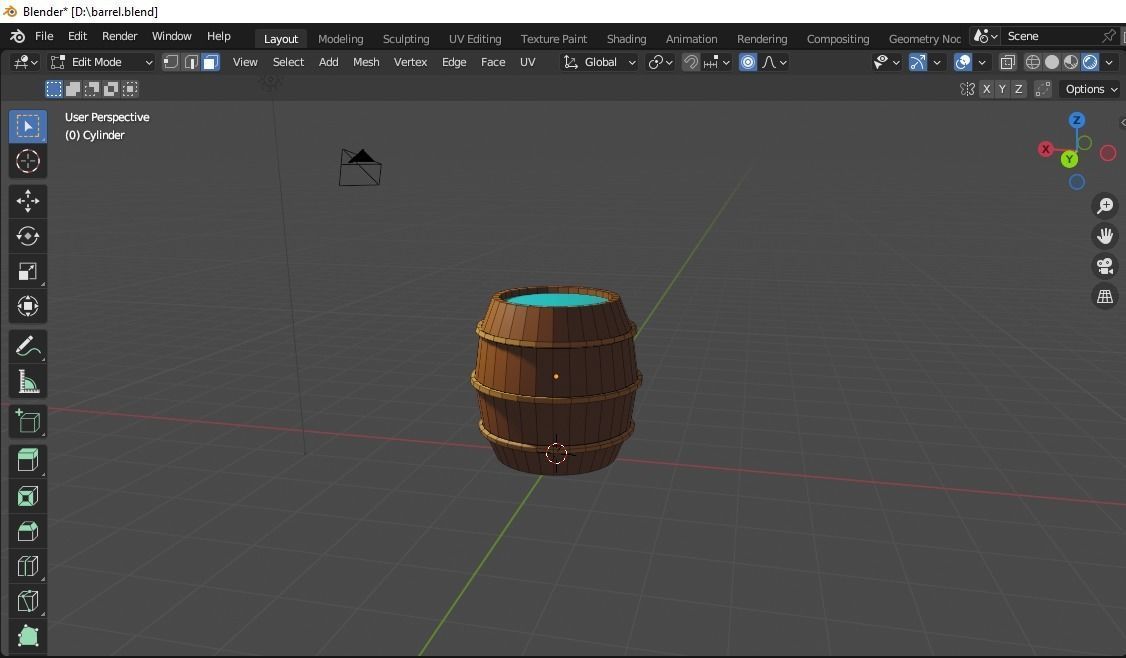Activate the Inset Faces tool
1126x658 pixels.
(27, 496)
